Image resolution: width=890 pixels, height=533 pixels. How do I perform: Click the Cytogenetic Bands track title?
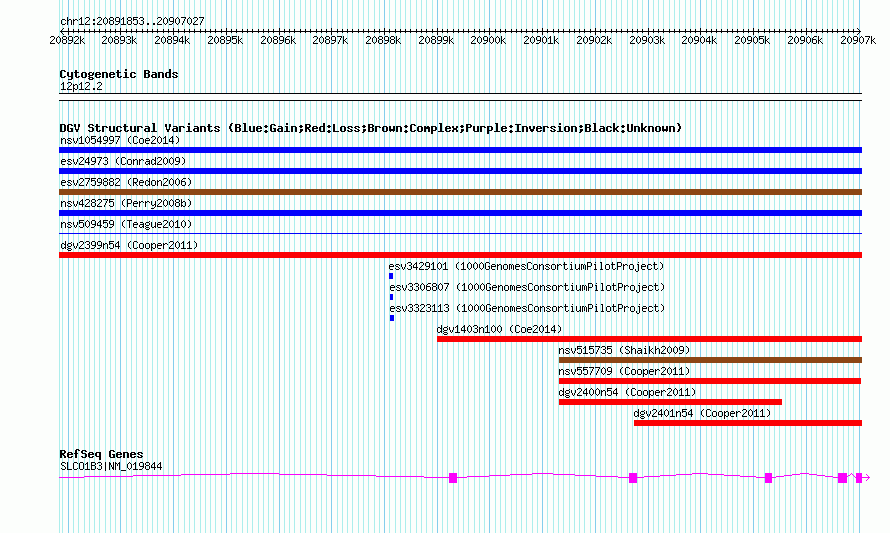[x=119, y=74]
